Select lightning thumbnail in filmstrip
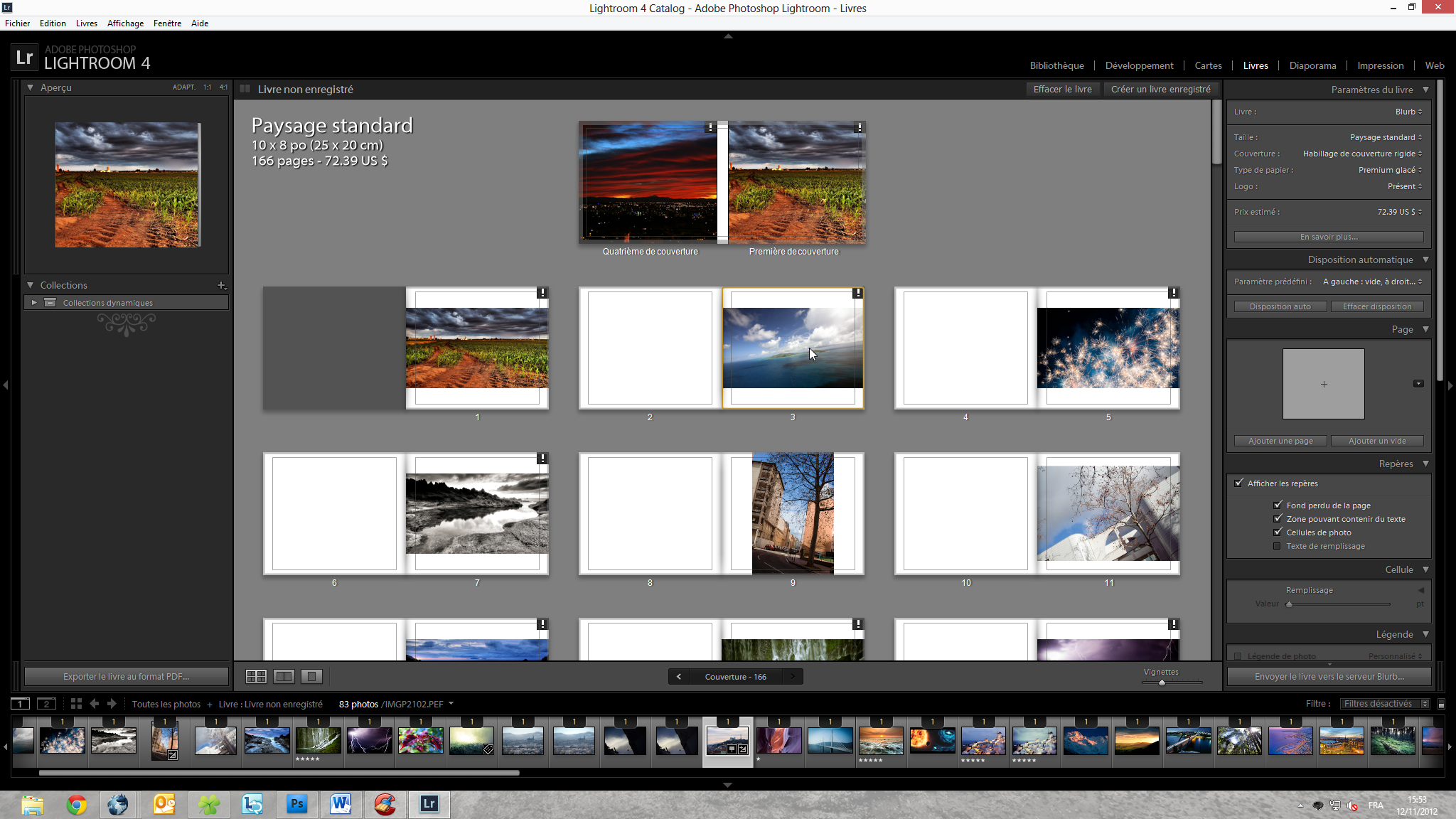1456x819 pixels. (369, 741)
